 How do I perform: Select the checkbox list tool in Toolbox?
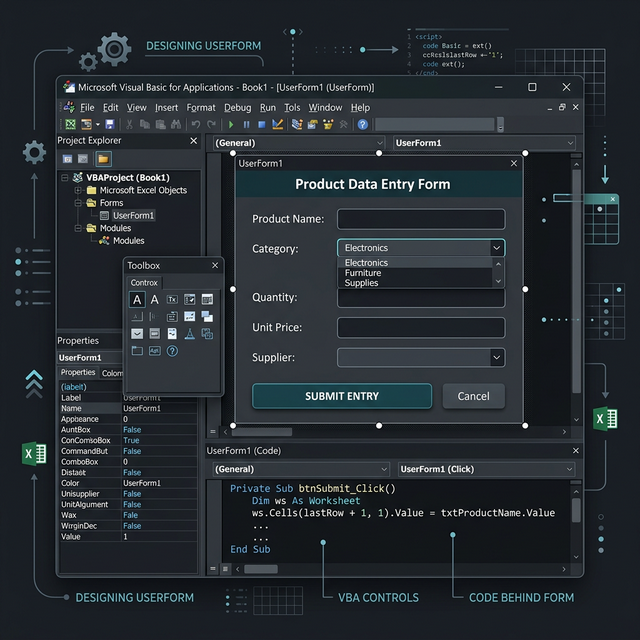[189, 300]
